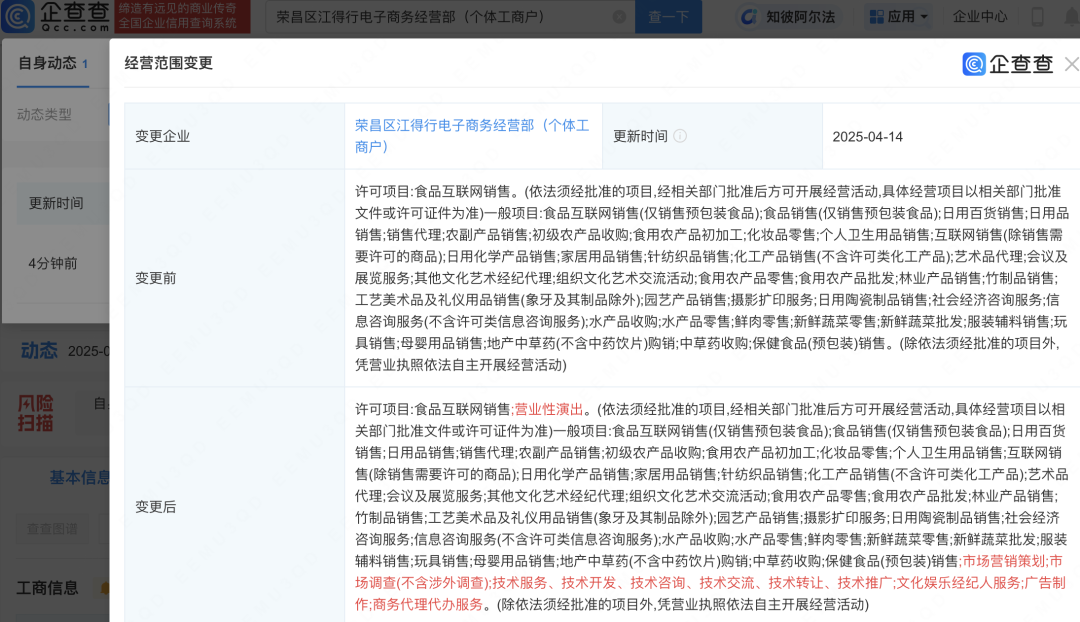This screenshot has width=1080, height=622.
Task: Close the 经营范围变更 dialog
Action: tap(1071, 64)
